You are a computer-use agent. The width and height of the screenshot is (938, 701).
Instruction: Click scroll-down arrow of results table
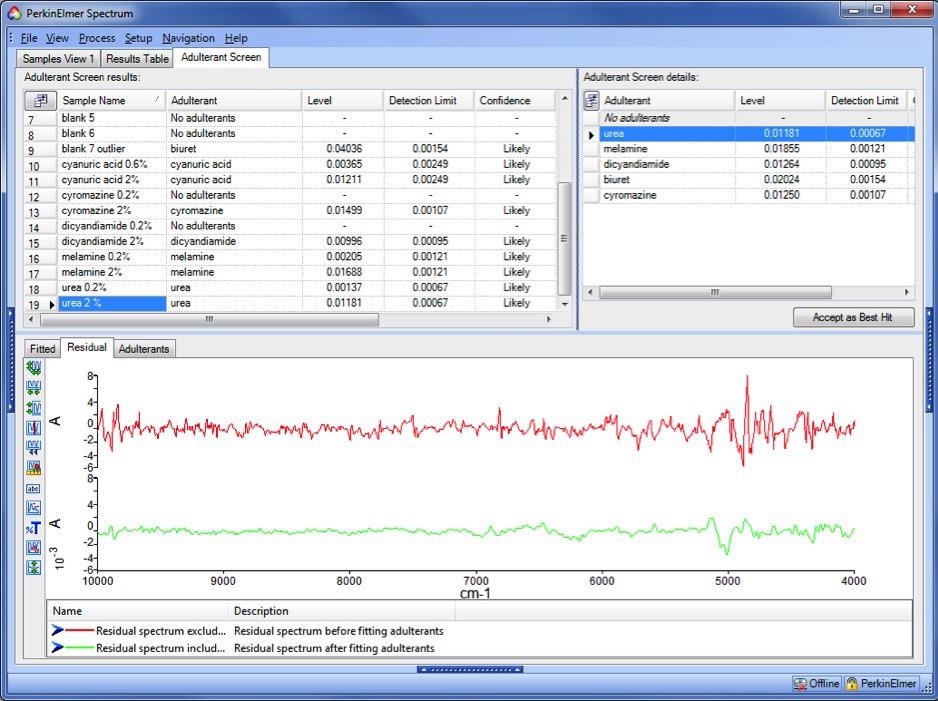coord(564,304)
